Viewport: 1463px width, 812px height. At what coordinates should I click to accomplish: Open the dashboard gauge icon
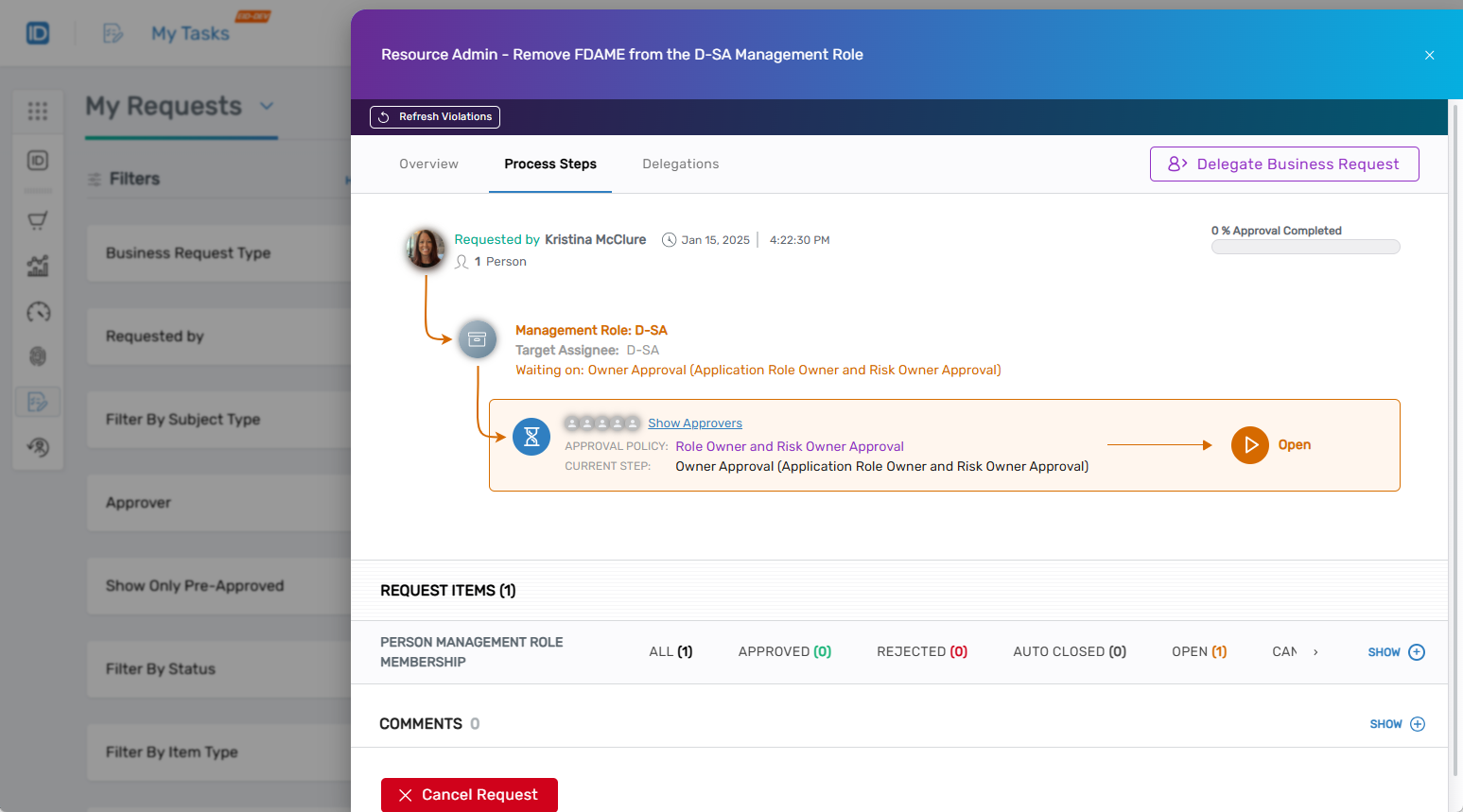point(38,312)
